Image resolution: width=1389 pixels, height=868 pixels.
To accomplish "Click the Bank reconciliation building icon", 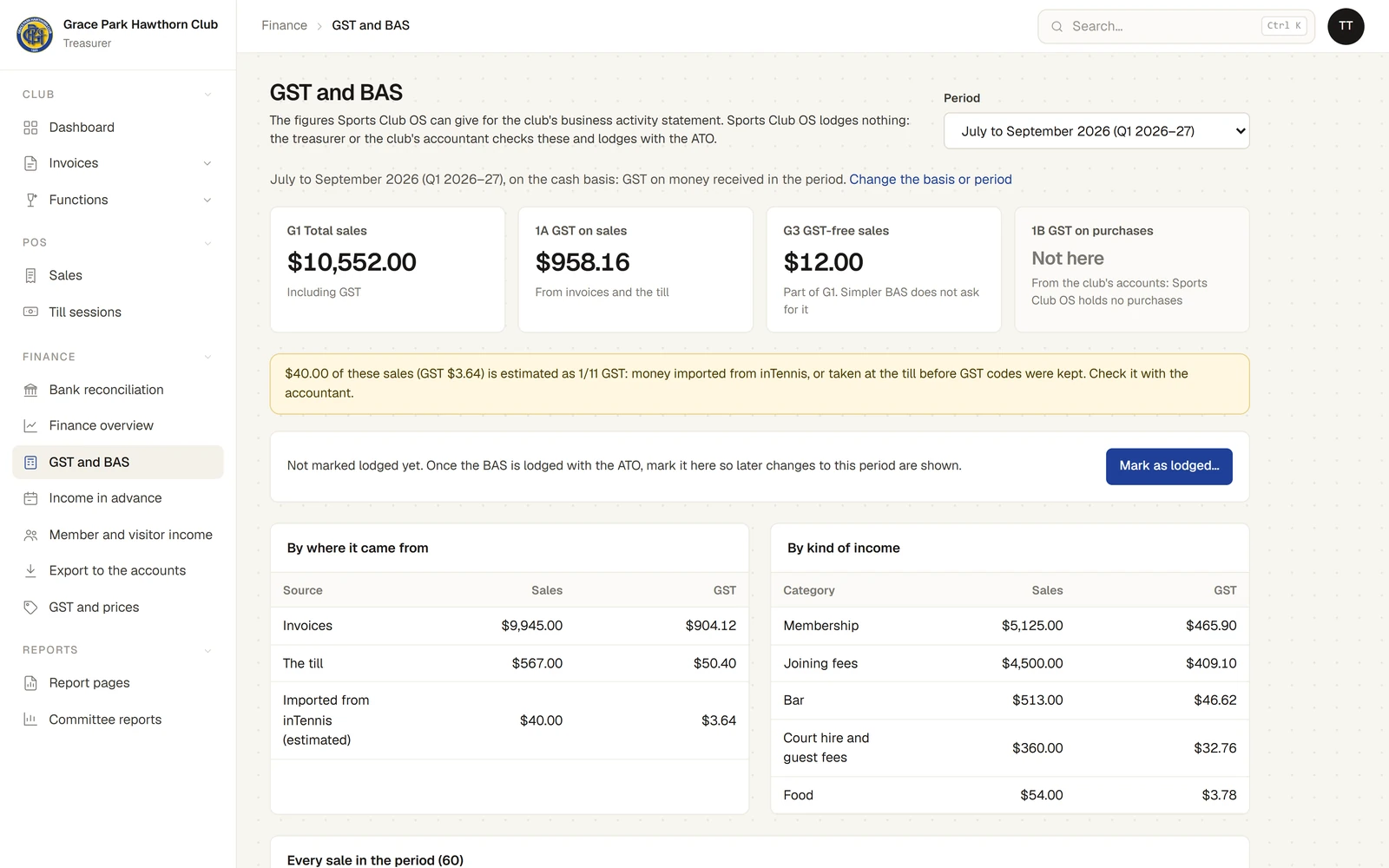I will (30, 390).
